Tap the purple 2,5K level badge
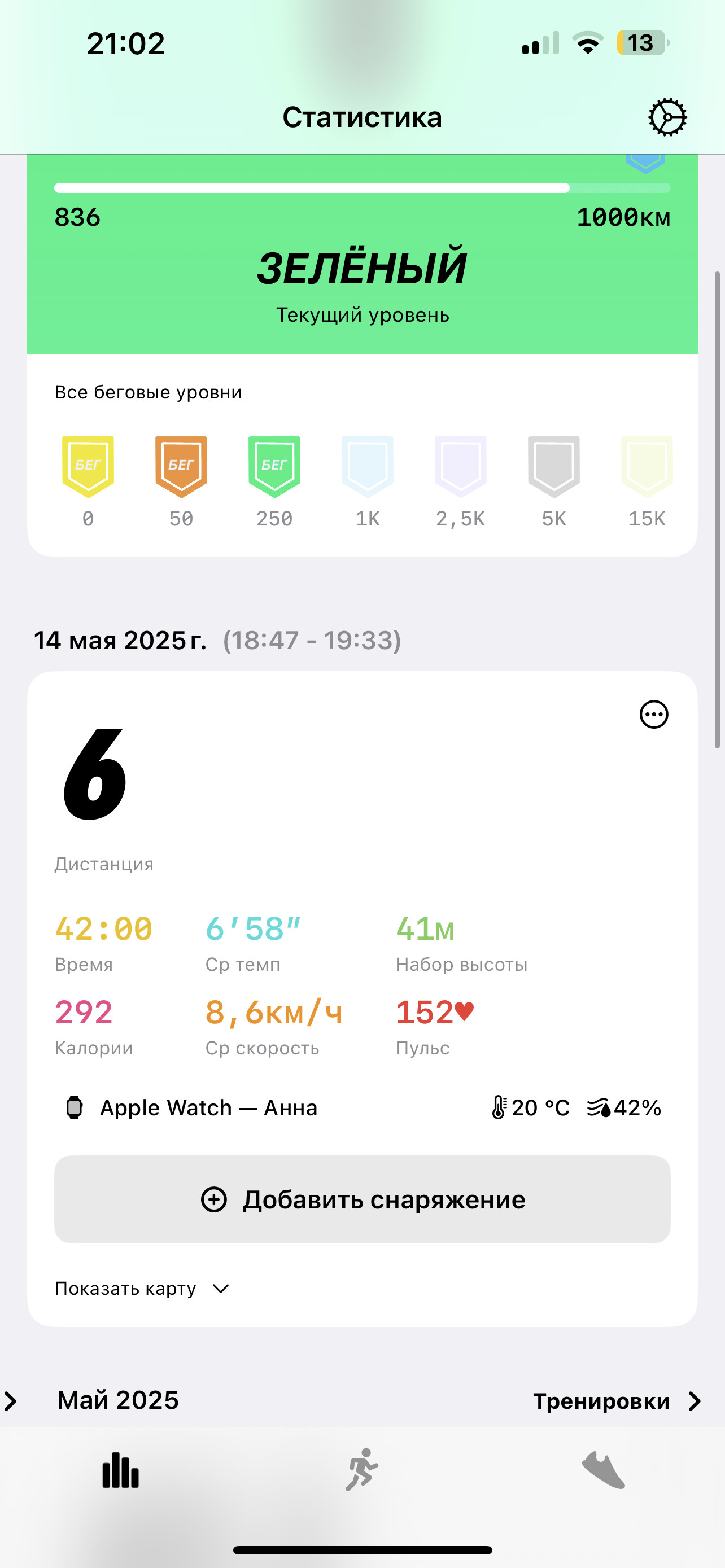Image resolution: width=725 pixels, height=1568 pixels. [x=461, y=467]
